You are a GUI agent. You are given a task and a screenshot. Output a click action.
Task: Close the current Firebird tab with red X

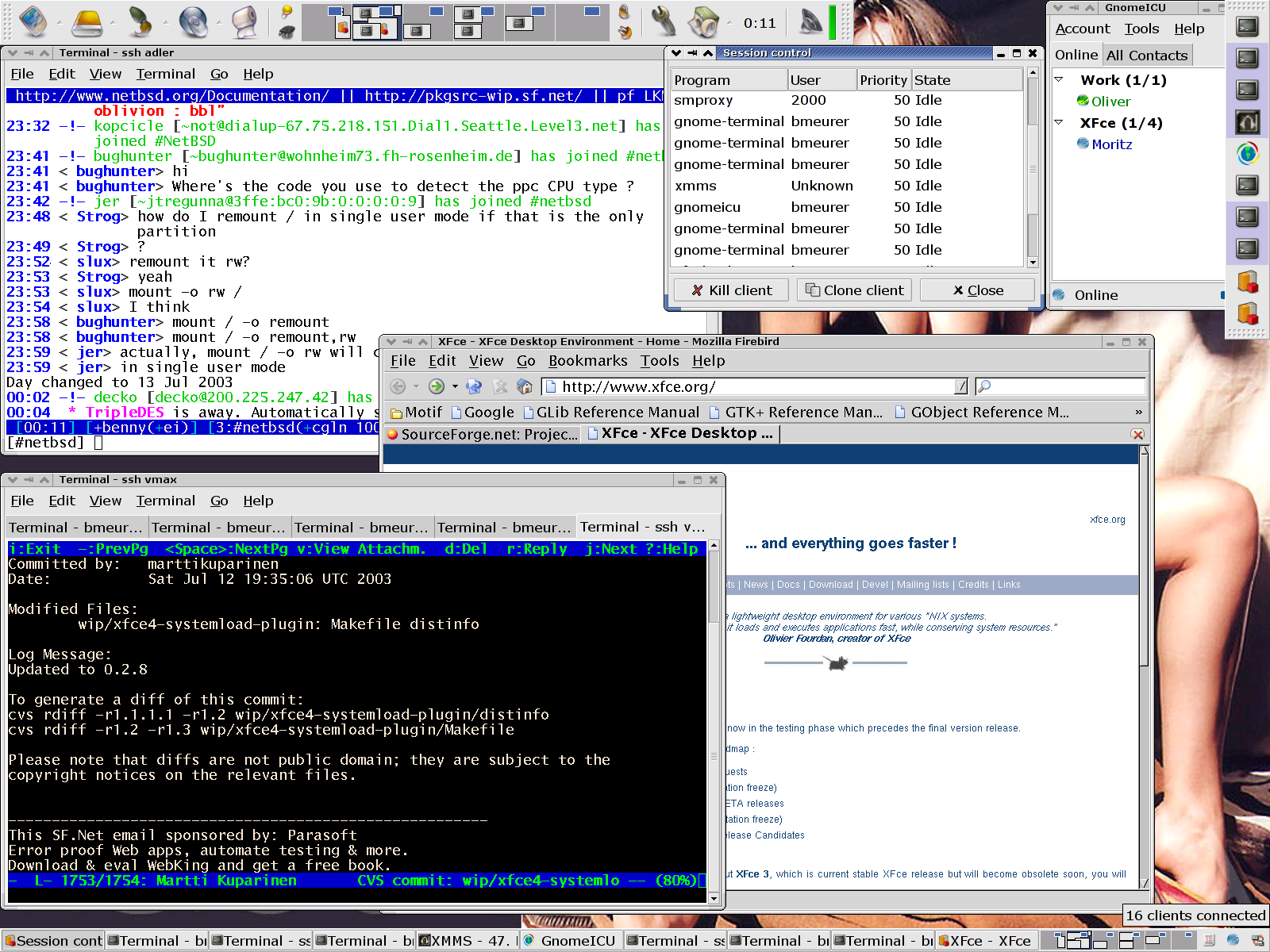click(x=1137, y=434)
